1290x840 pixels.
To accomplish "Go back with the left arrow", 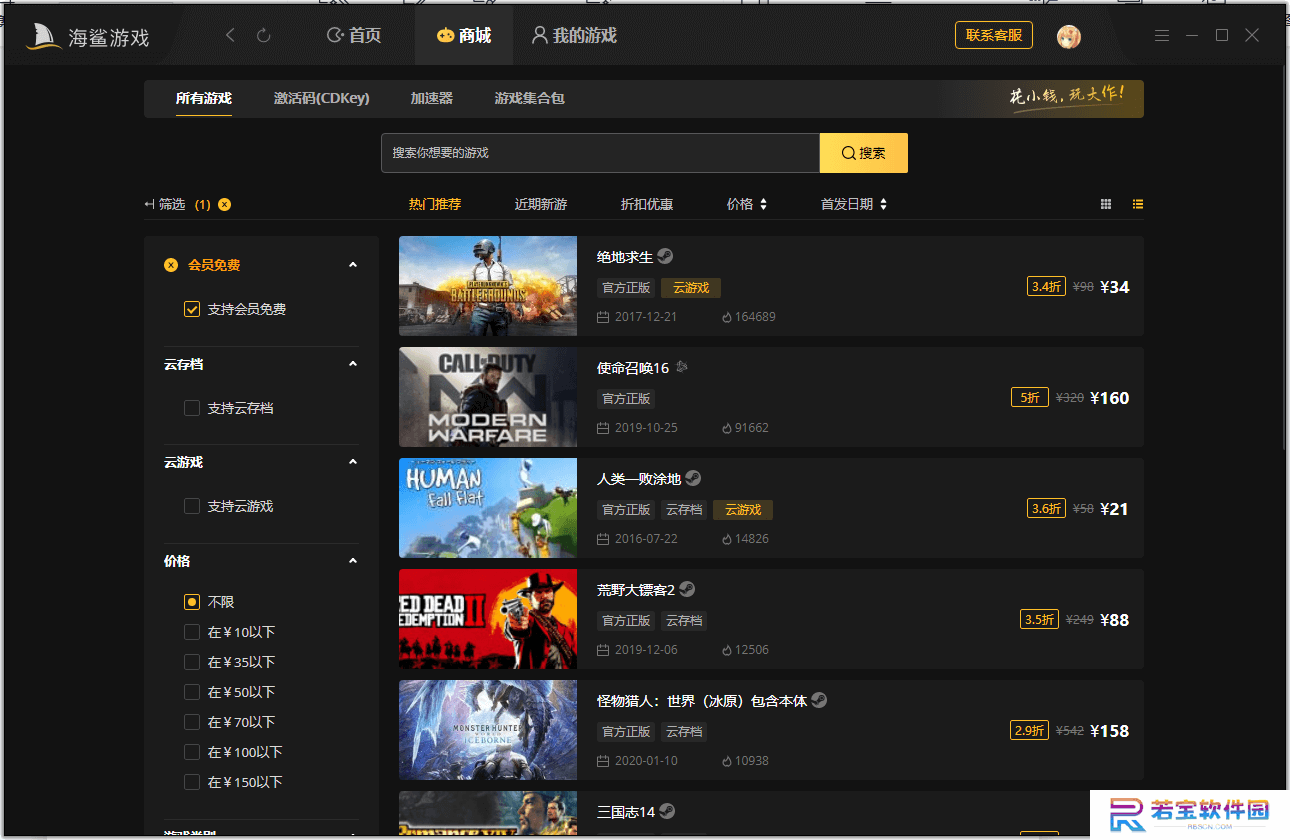I will 231,35.
